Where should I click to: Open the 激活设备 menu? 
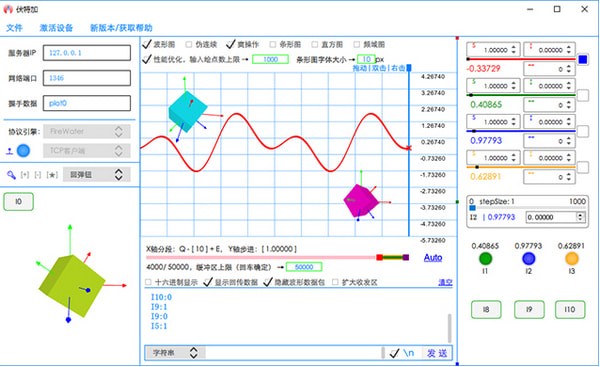(x=56, y=28)
